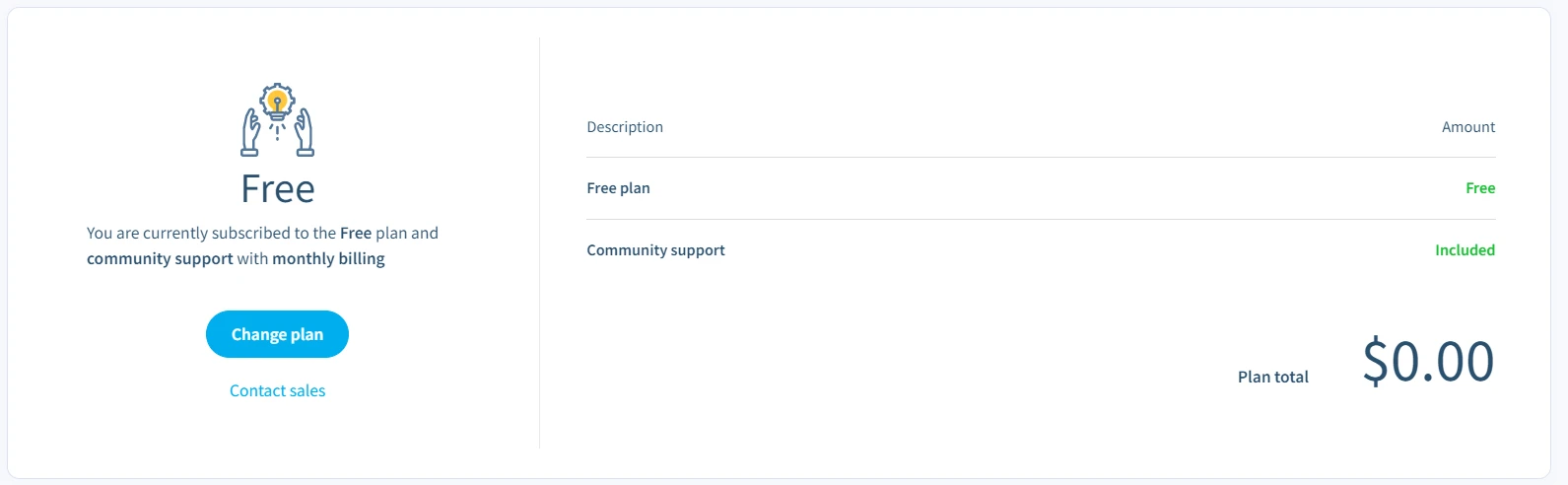Click the green Free amount value
Screen dimensions: 1568x485
1479,188
